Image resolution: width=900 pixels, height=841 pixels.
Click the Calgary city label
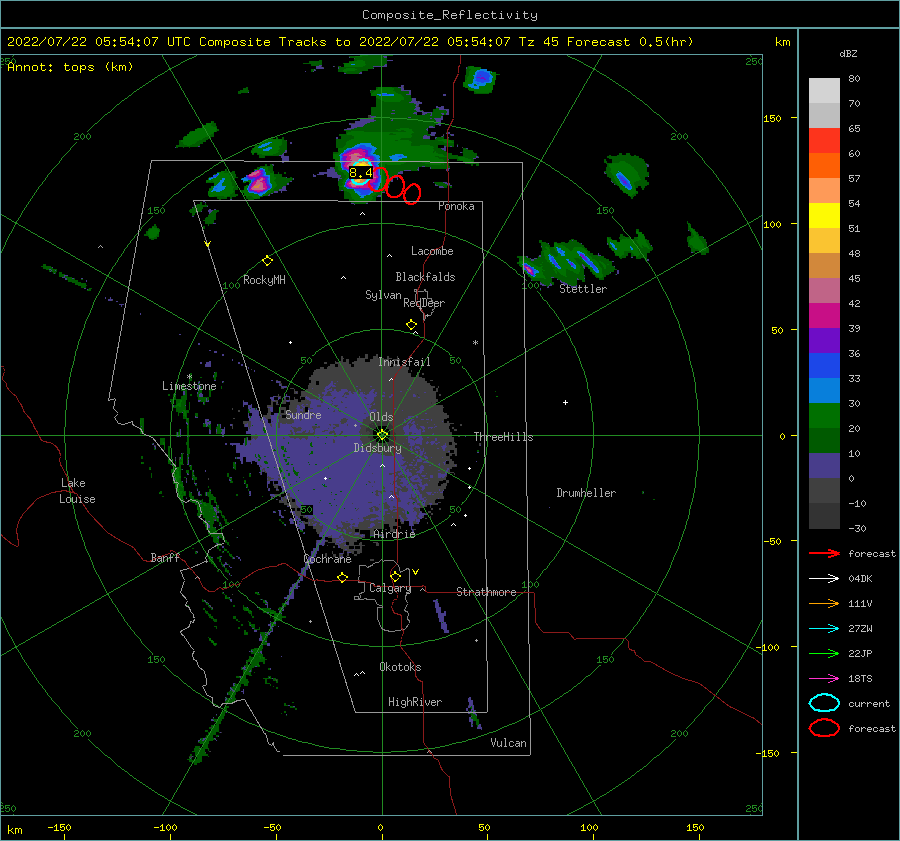tap(390, 588)
